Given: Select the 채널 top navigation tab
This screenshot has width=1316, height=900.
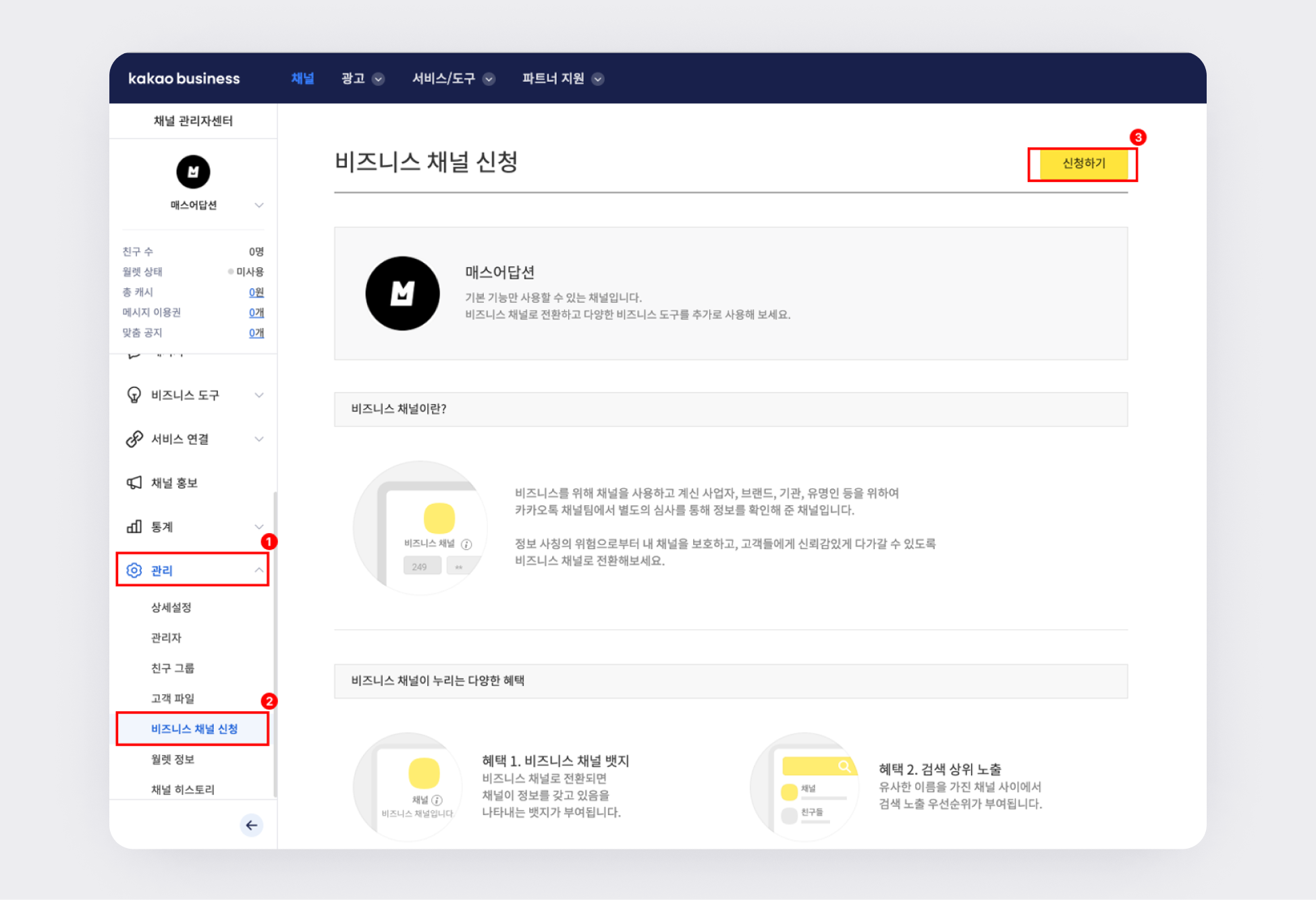Looking at the screenshot, I should click(302, 78).
